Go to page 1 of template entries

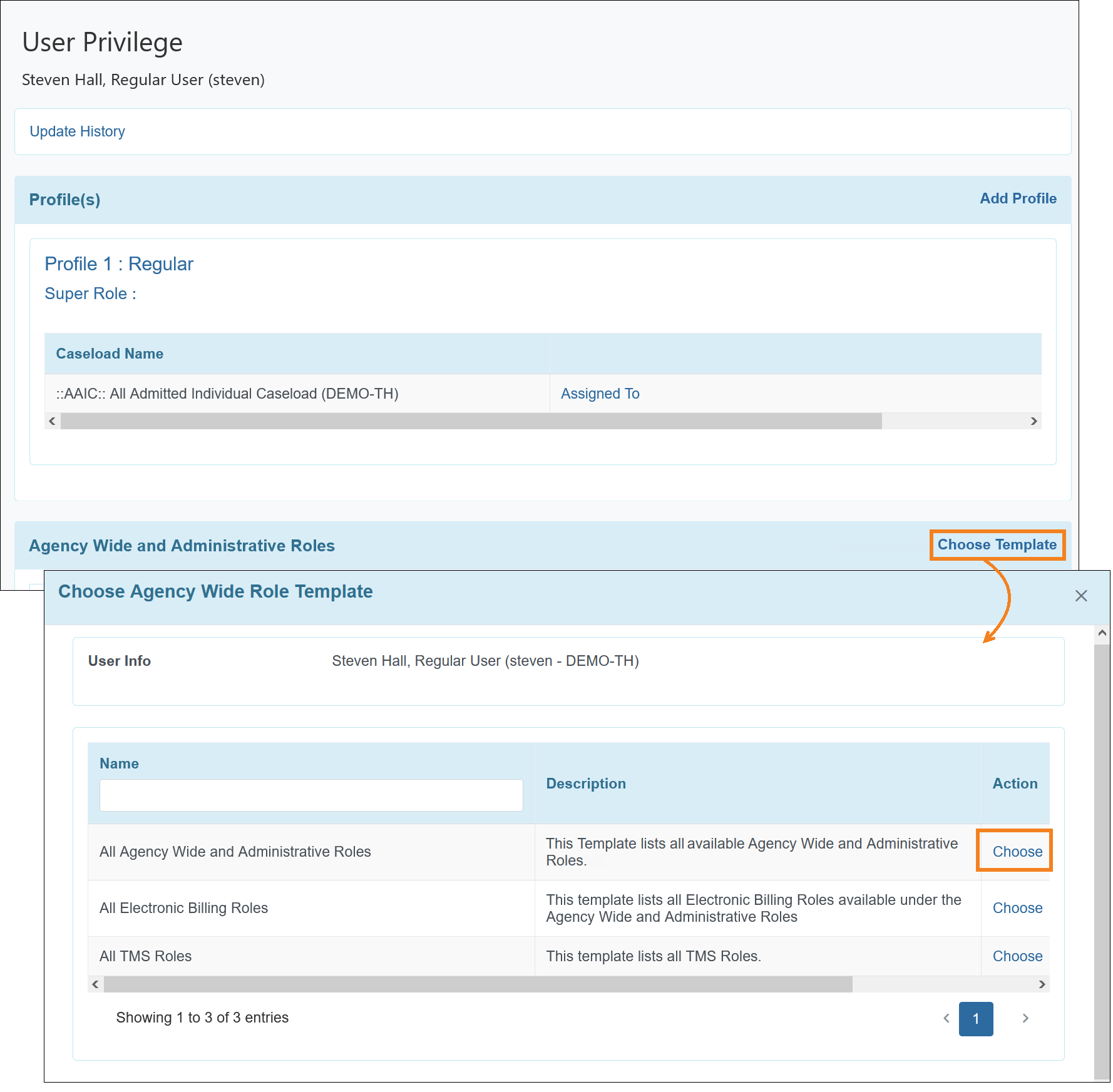[x=975, y=1019]
